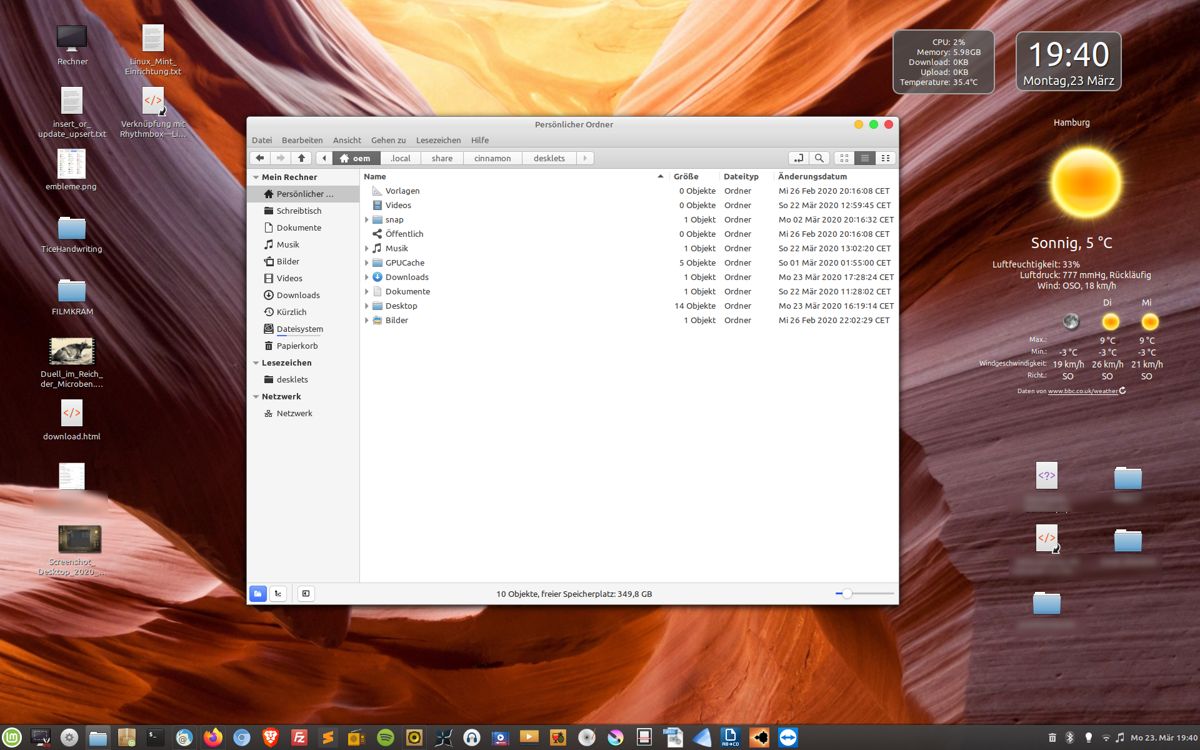Viewport: 1200px width, 750px height.
Task: Switch to compact view mode
Action: (885, 158)
